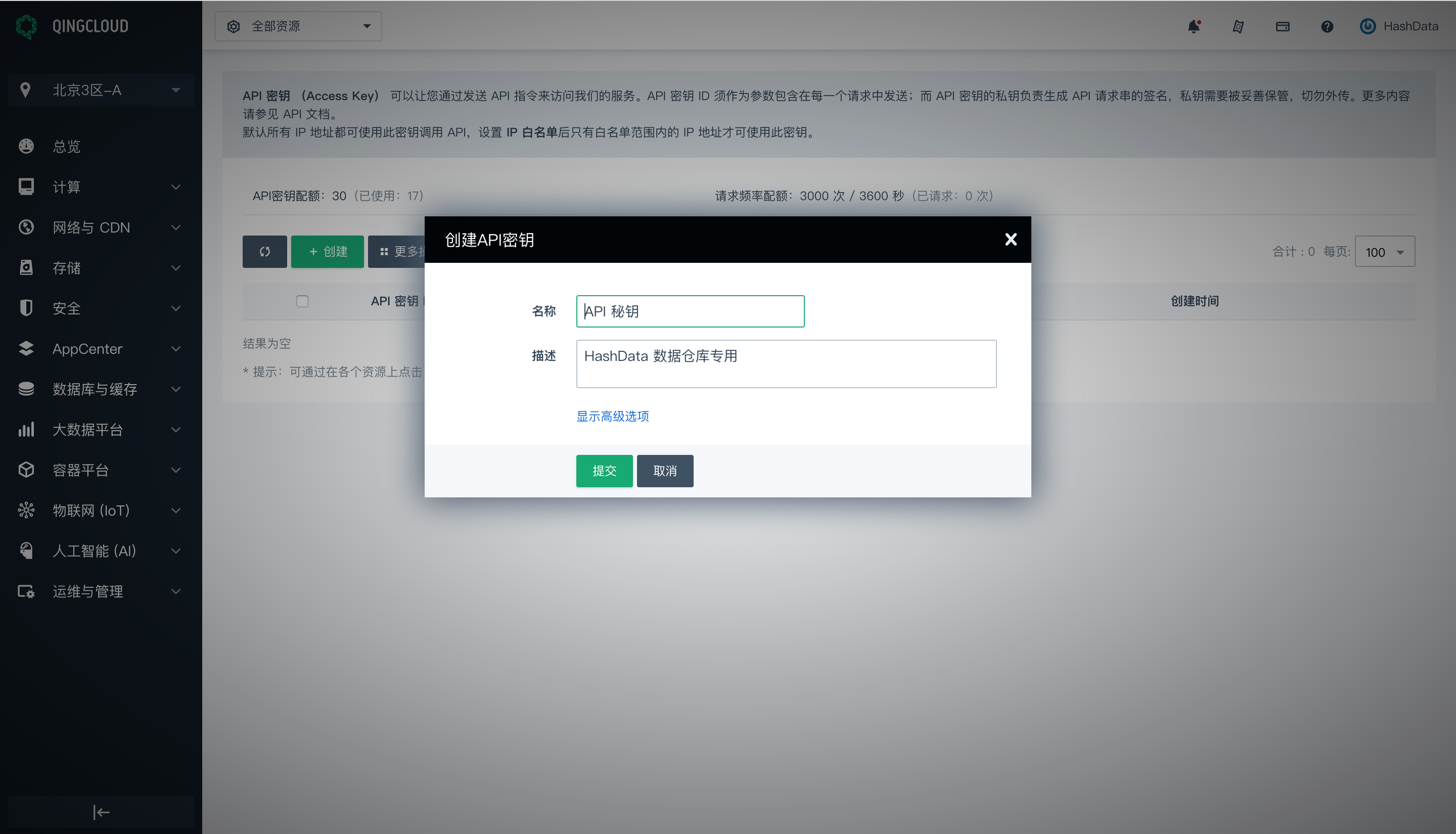
Task: Expand the 物联网 (IoT) menu chevron
Action: click(x=176, y=511)
